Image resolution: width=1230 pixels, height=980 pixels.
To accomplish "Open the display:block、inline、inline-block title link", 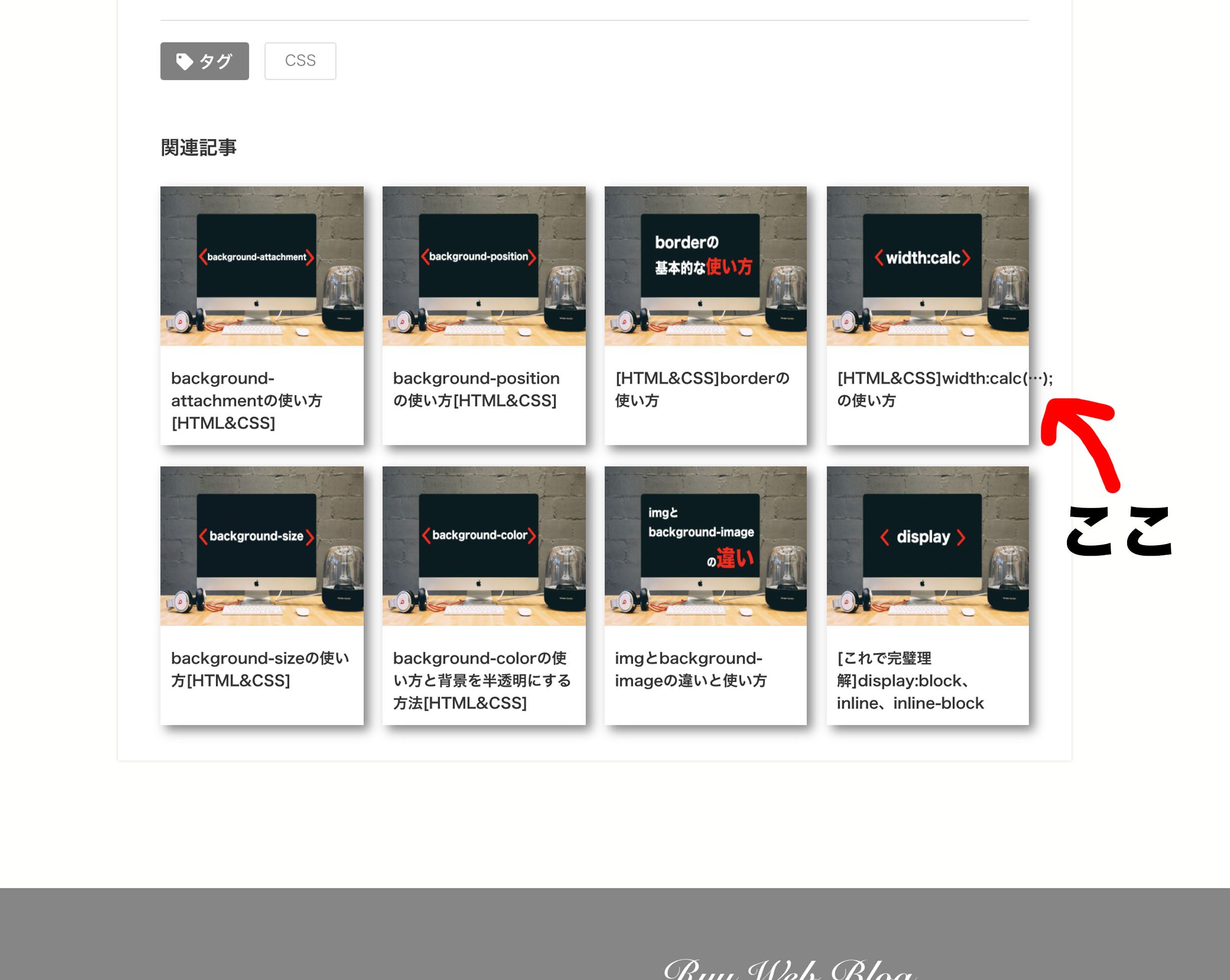I will click(910, 681).
